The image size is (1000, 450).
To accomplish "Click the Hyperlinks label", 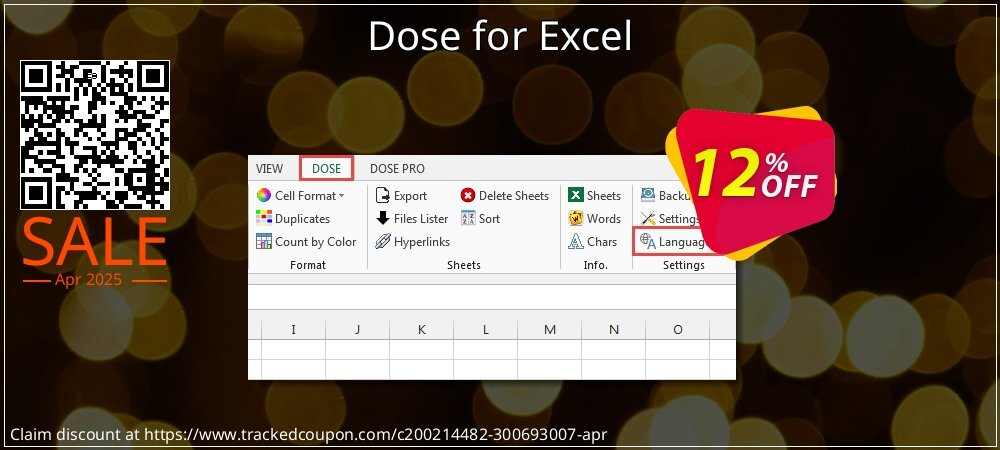I will tap(422, 242).
